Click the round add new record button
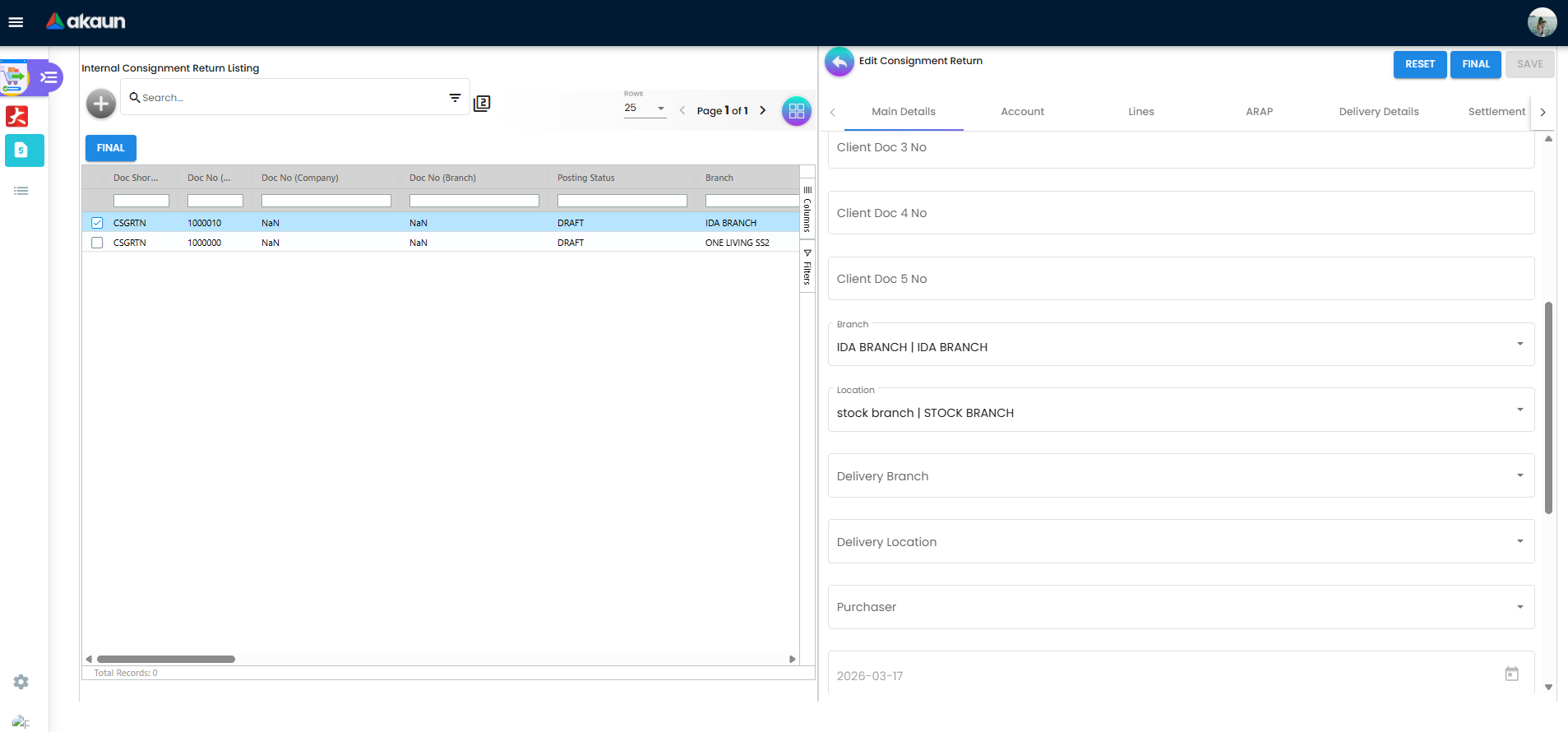Image resolution: width=1568 pixels, height=732 pixels. click(101, 104)
